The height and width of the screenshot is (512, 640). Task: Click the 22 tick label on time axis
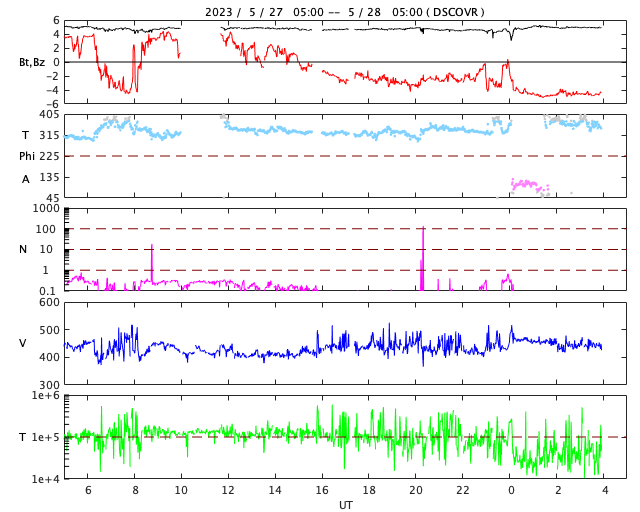(x=463, y=491)
